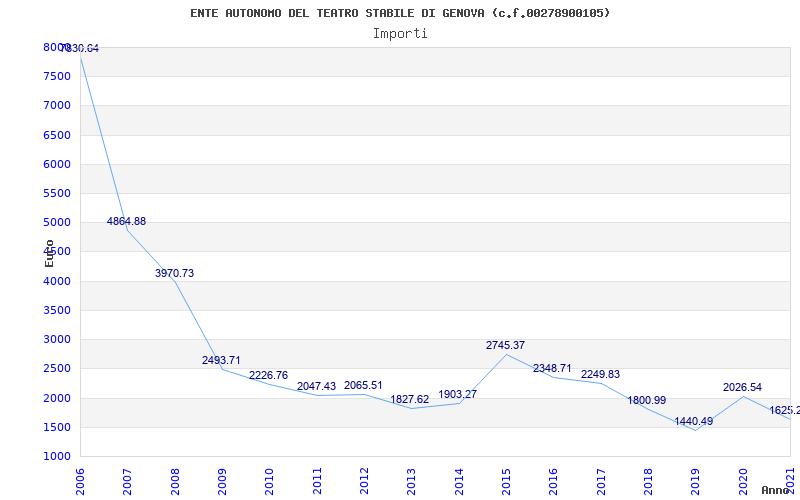The width and height of the screenshot is (800, 500).
Task: Click the 2026.54 data label
Action: click(742, 387)
